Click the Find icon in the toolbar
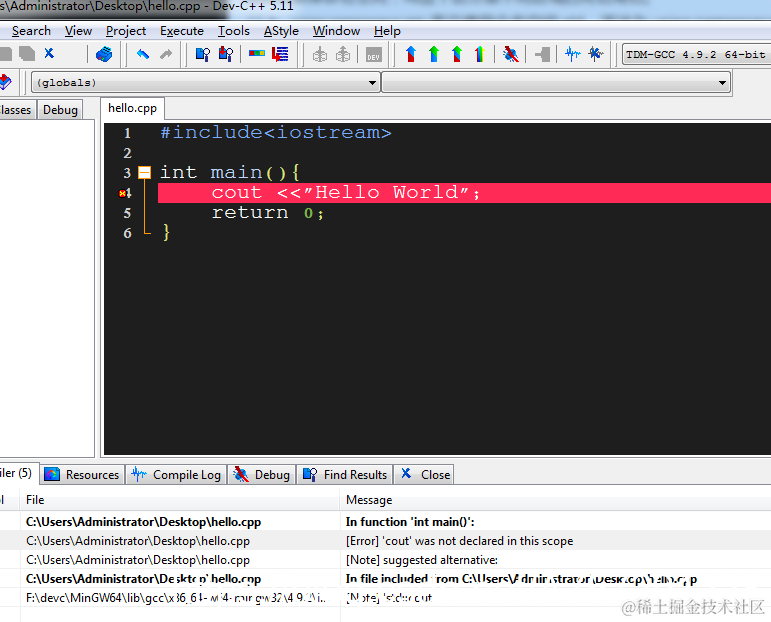 coord(203,54)
